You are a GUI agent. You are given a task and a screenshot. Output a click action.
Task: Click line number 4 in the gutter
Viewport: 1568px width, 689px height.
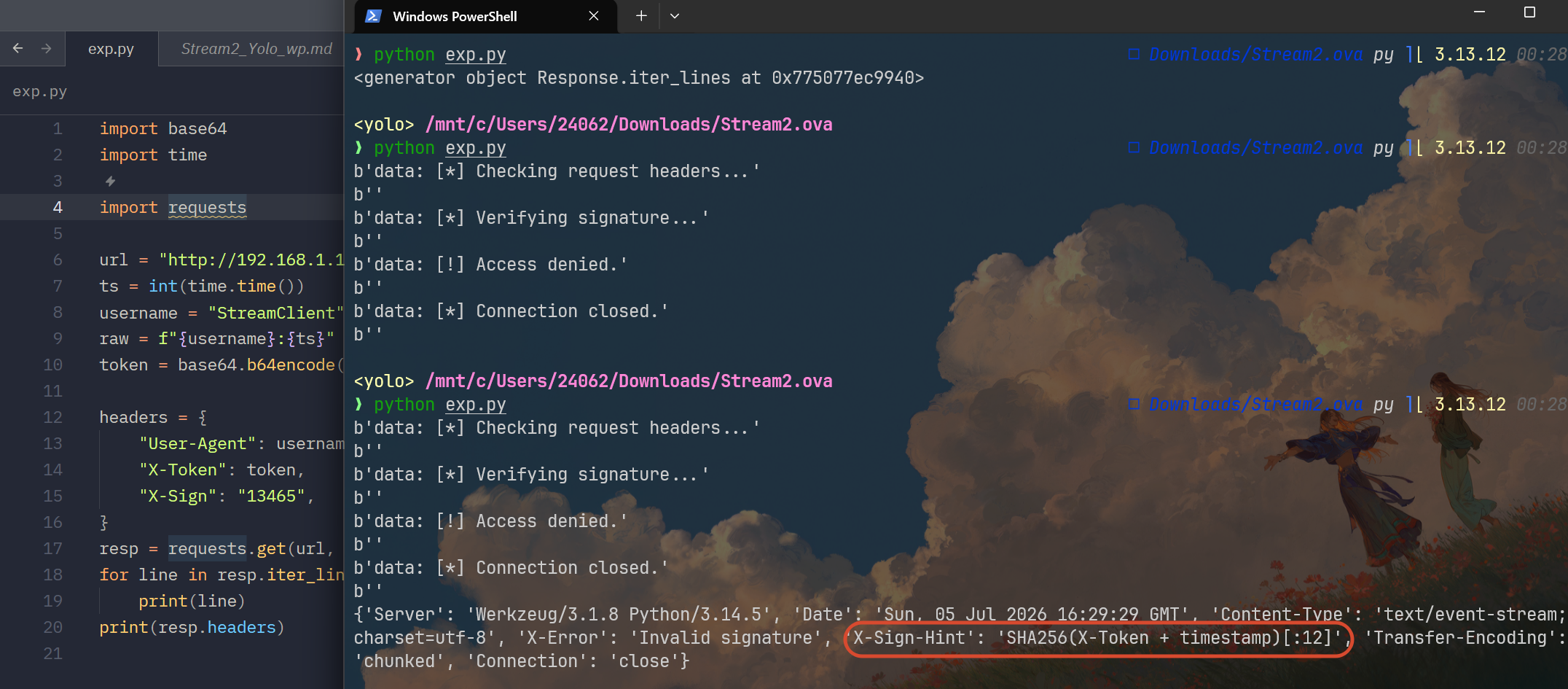[58, 208]
